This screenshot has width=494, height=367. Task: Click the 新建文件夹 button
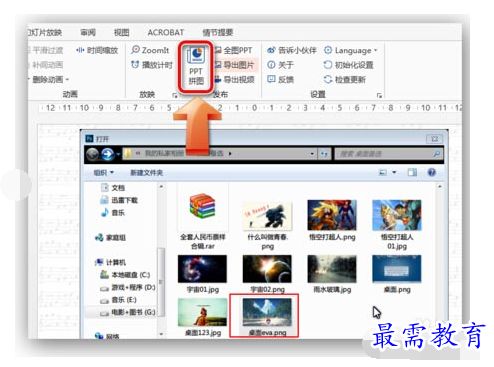(x=146, y=172)
